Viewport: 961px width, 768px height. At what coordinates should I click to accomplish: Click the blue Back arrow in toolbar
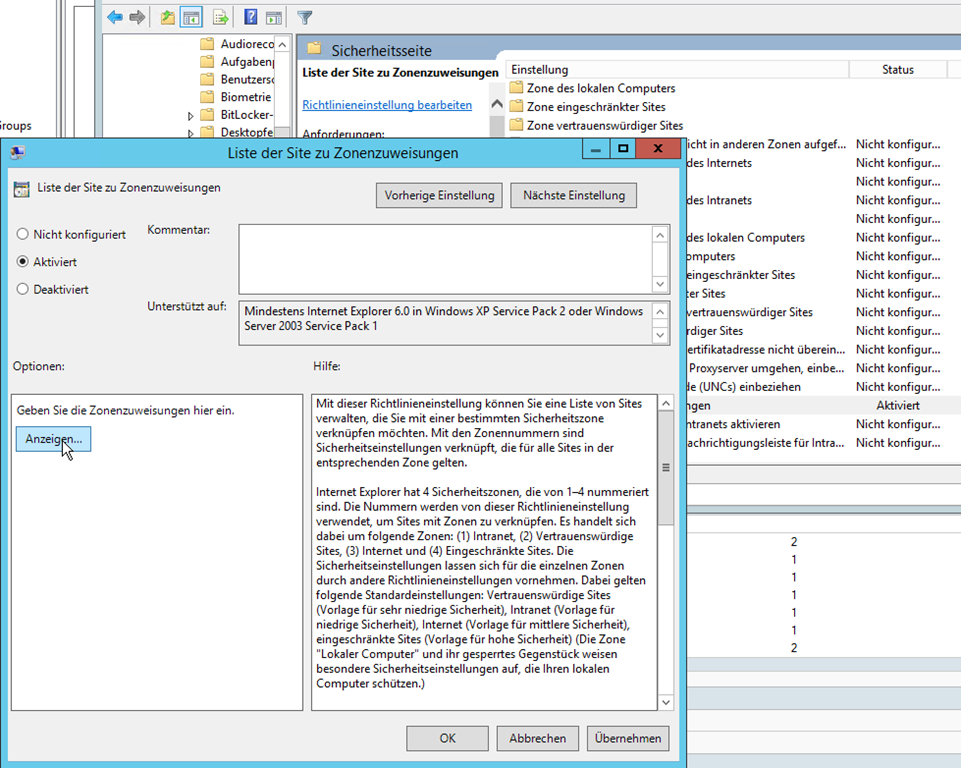(115, 17)
